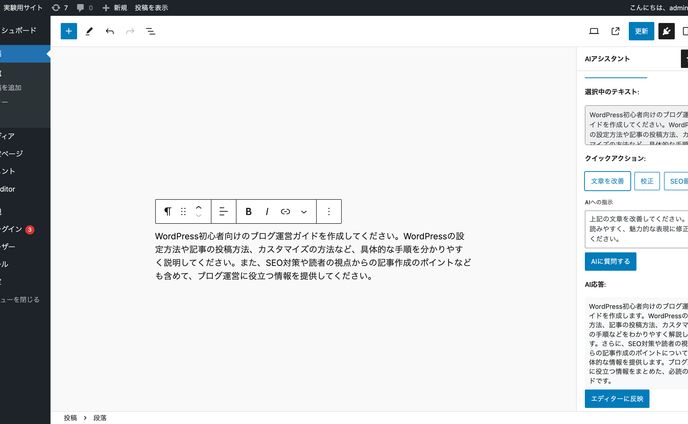Undo the last change
688x424 pixels.
(110, 31)
